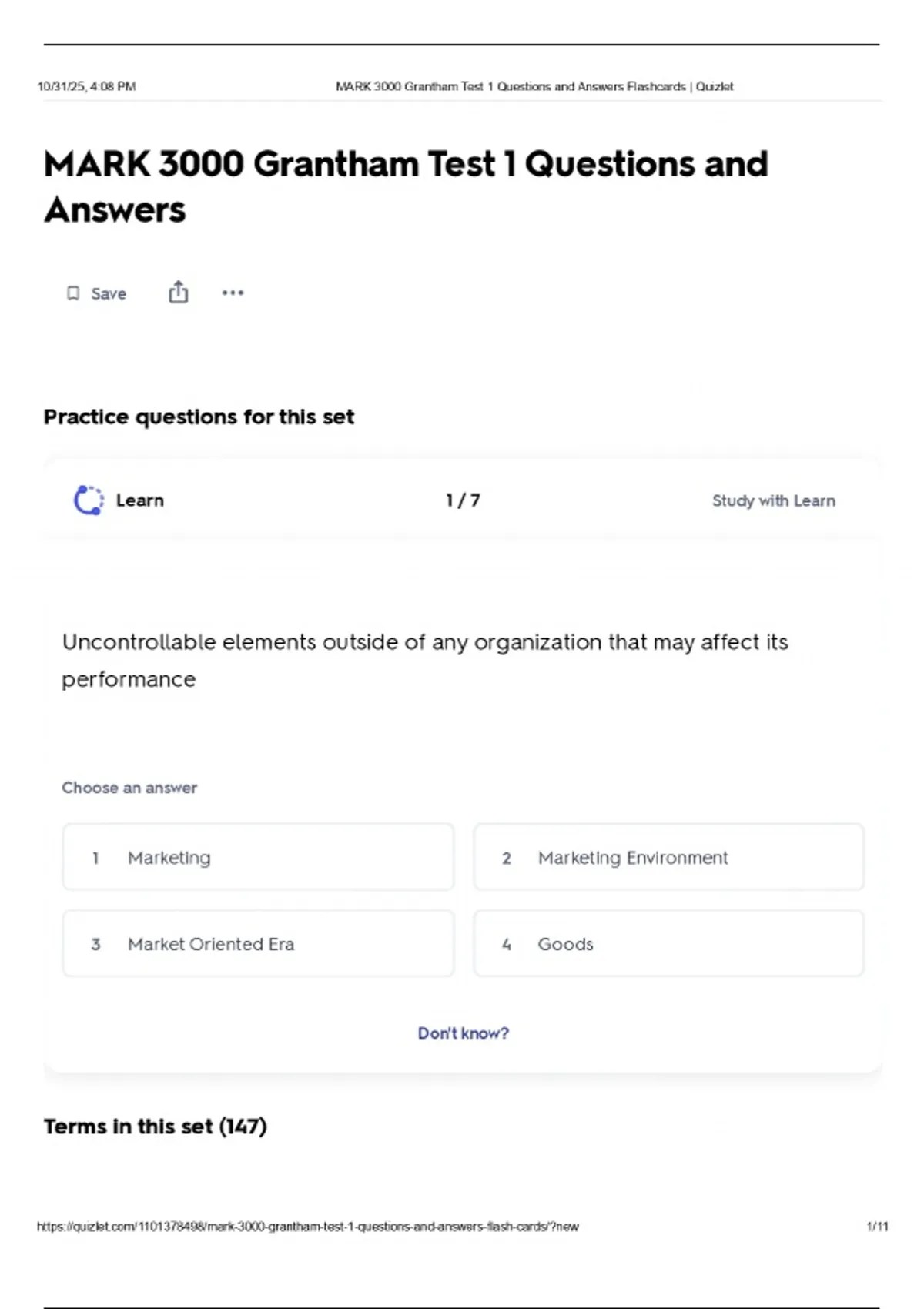Image resolution: width=924 pixels, height=1309 pixels.
Task: Click the Terms in this set (147) heading
Action: pos(155,1127)
